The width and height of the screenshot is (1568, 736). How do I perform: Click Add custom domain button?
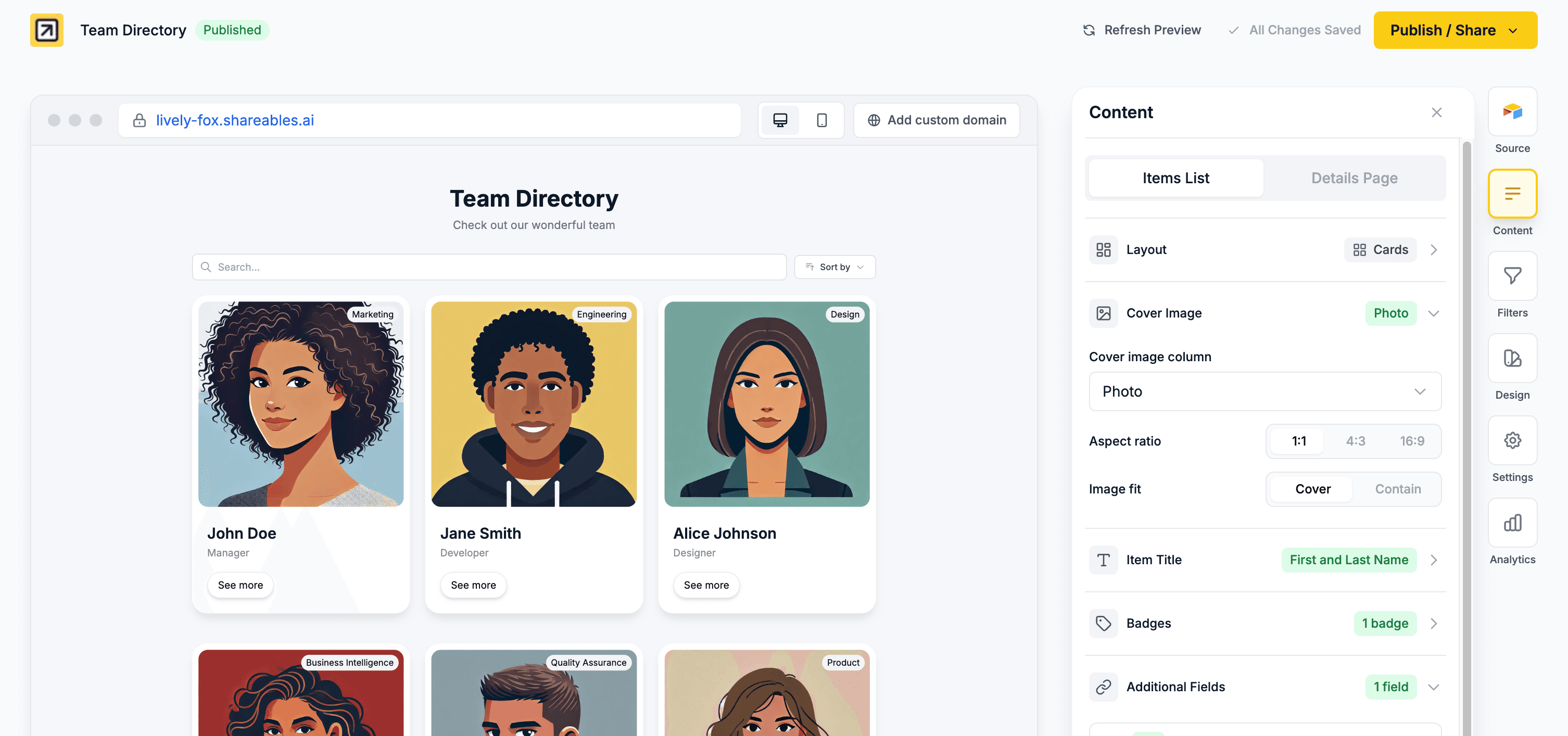point(936,120)
